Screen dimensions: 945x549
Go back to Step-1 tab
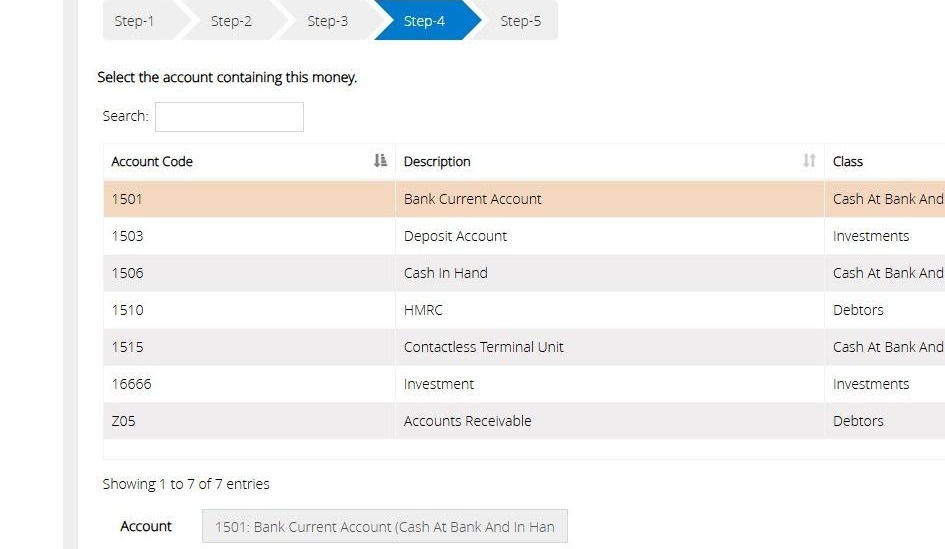pos(134,20)
